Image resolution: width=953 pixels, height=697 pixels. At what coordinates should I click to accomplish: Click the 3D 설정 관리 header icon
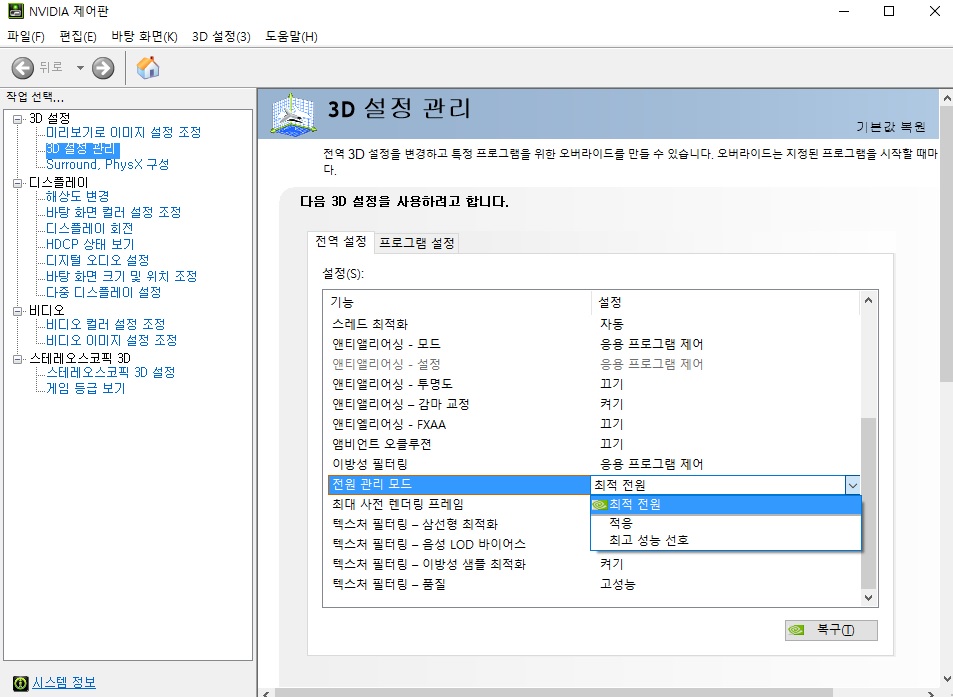pyautogui.click(x=294, y=114)
